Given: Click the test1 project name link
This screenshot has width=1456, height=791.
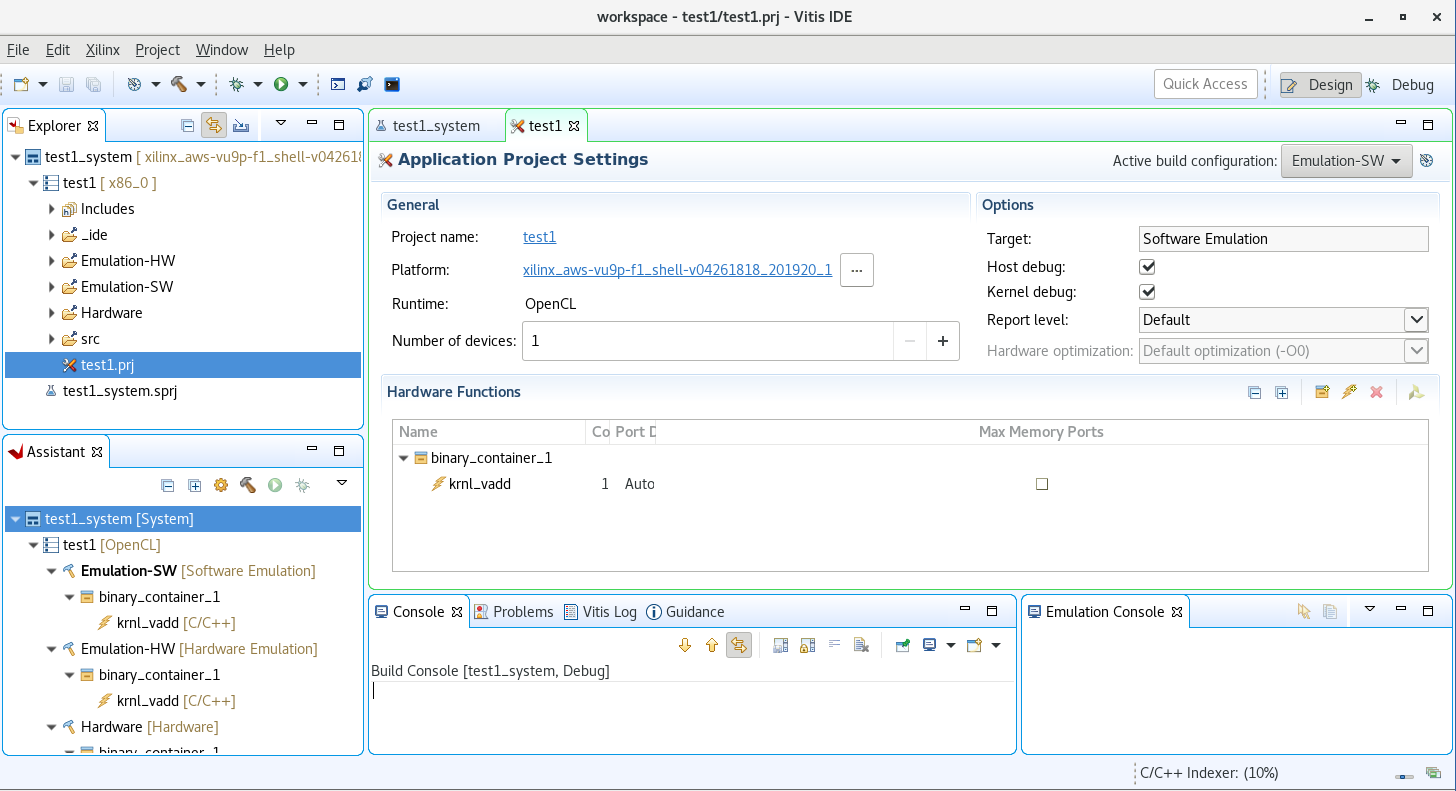Looking at the screenshot, I should click(x=539, y=237).
